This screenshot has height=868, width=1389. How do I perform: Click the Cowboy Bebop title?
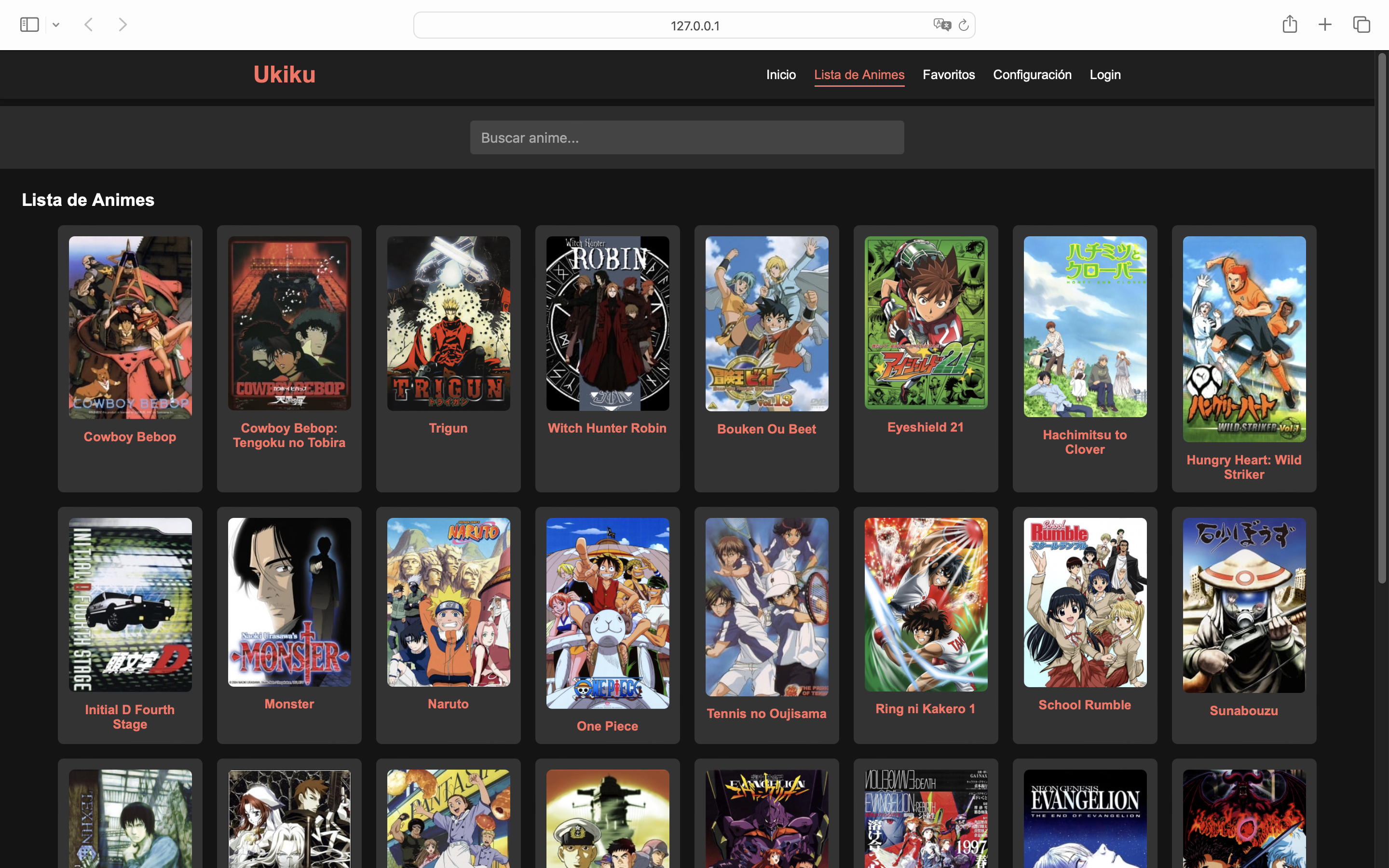[x=130, y=437]
